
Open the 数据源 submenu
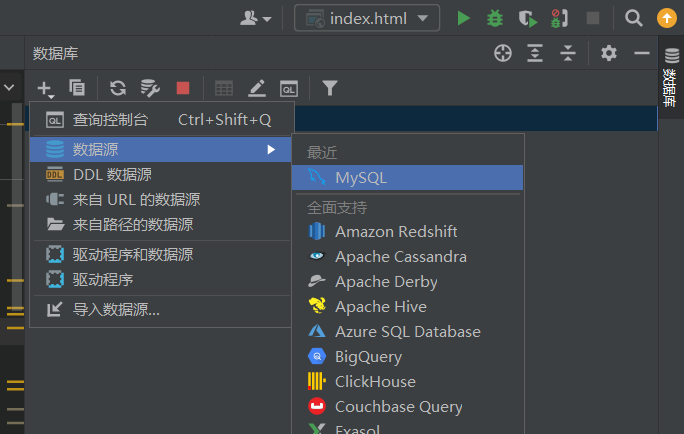161,150
